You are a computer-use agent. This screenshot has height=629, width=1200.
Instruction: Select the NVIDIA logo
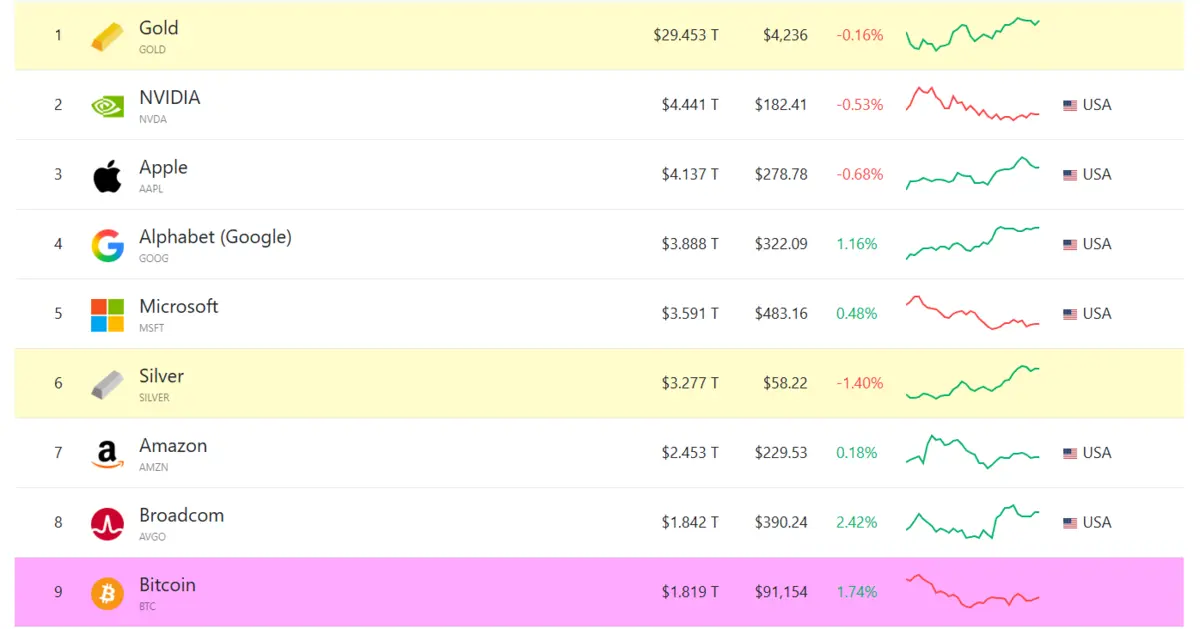coord(108,104)
